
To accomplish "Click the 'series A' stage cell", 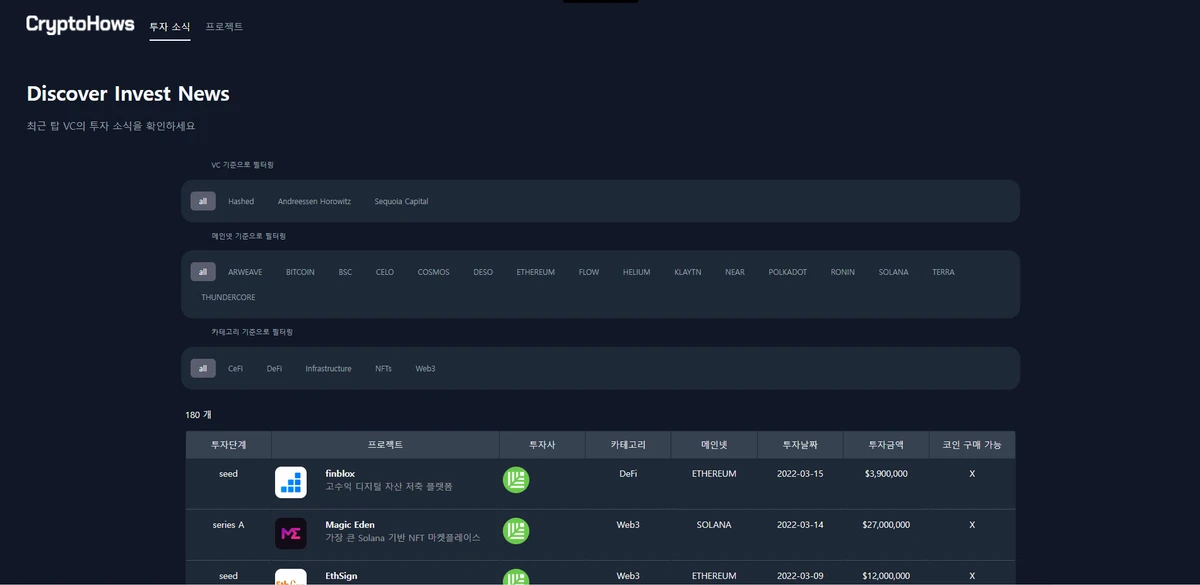I will [x=228, y=525].
